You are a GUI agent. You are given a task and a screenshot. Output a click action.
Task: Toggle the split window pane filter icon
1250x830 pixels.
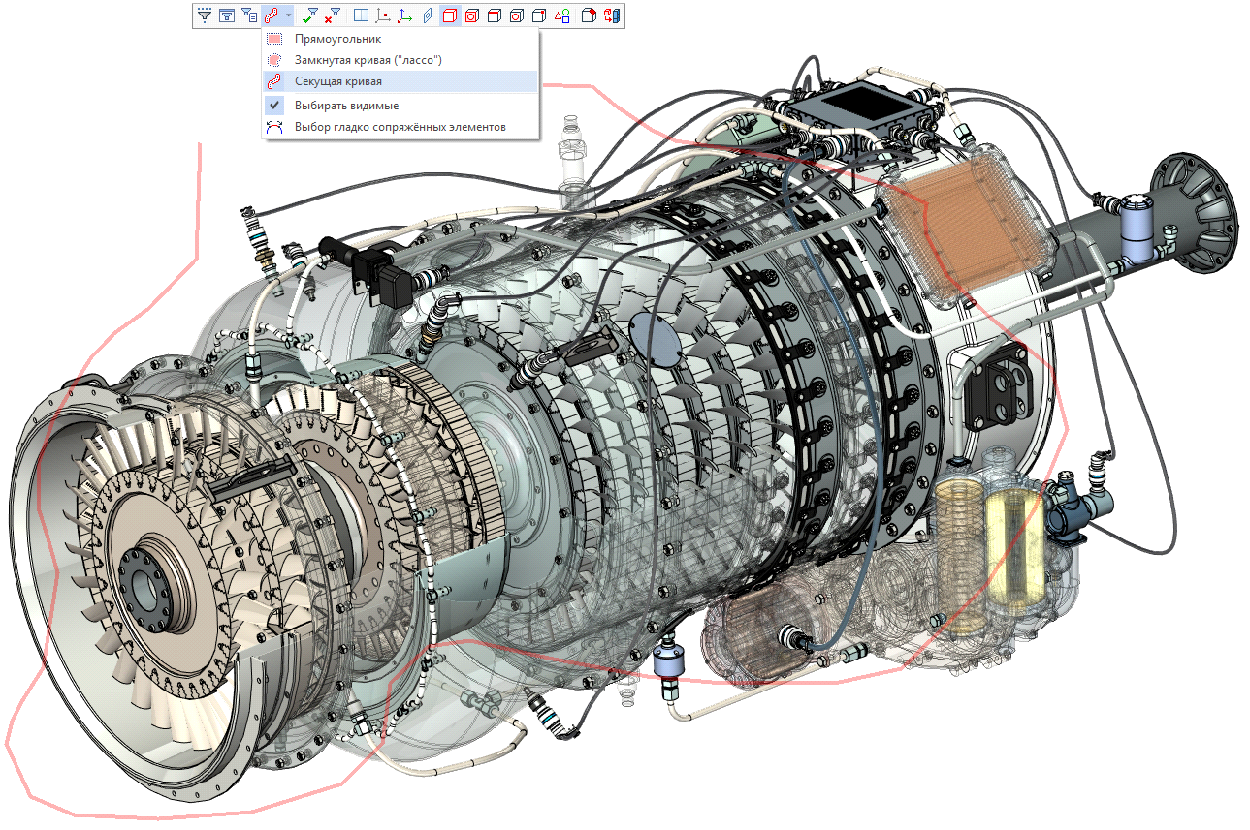(361, 15)
